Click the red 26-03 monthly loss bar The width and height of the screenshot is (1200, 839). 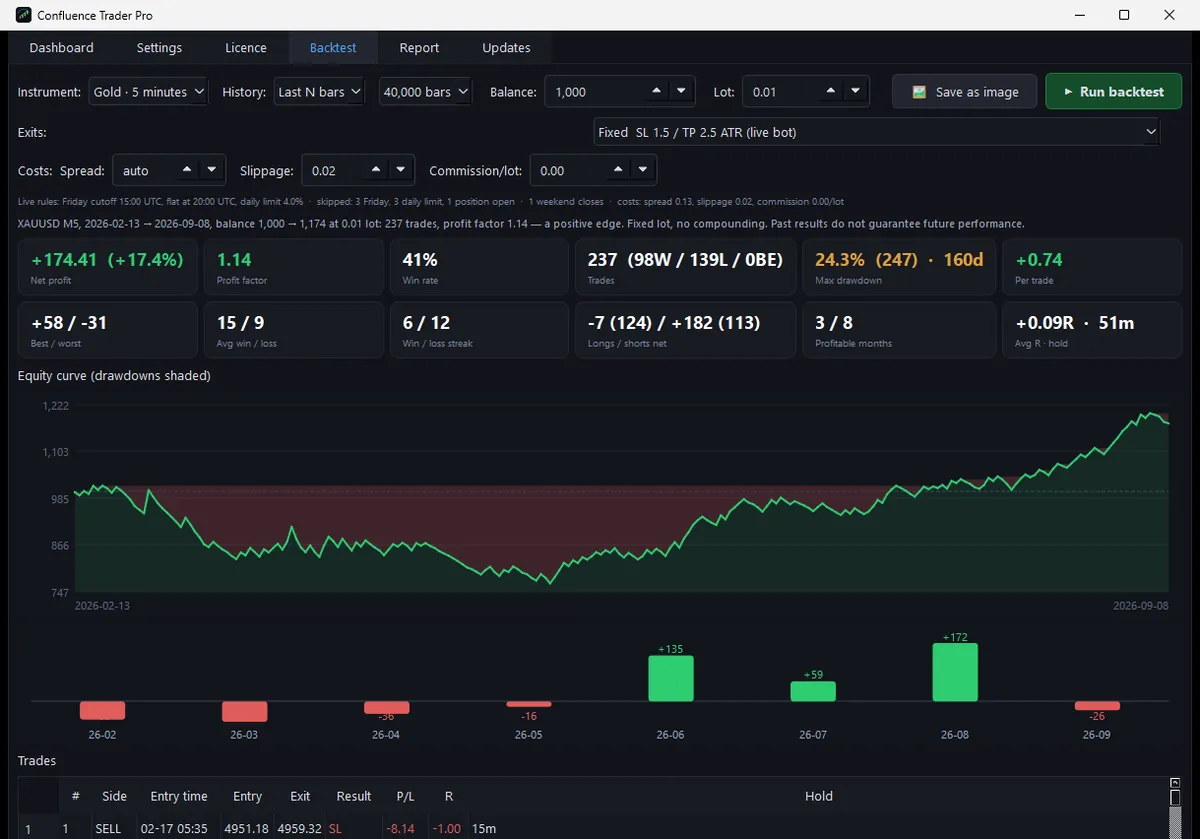coord(244,711)
